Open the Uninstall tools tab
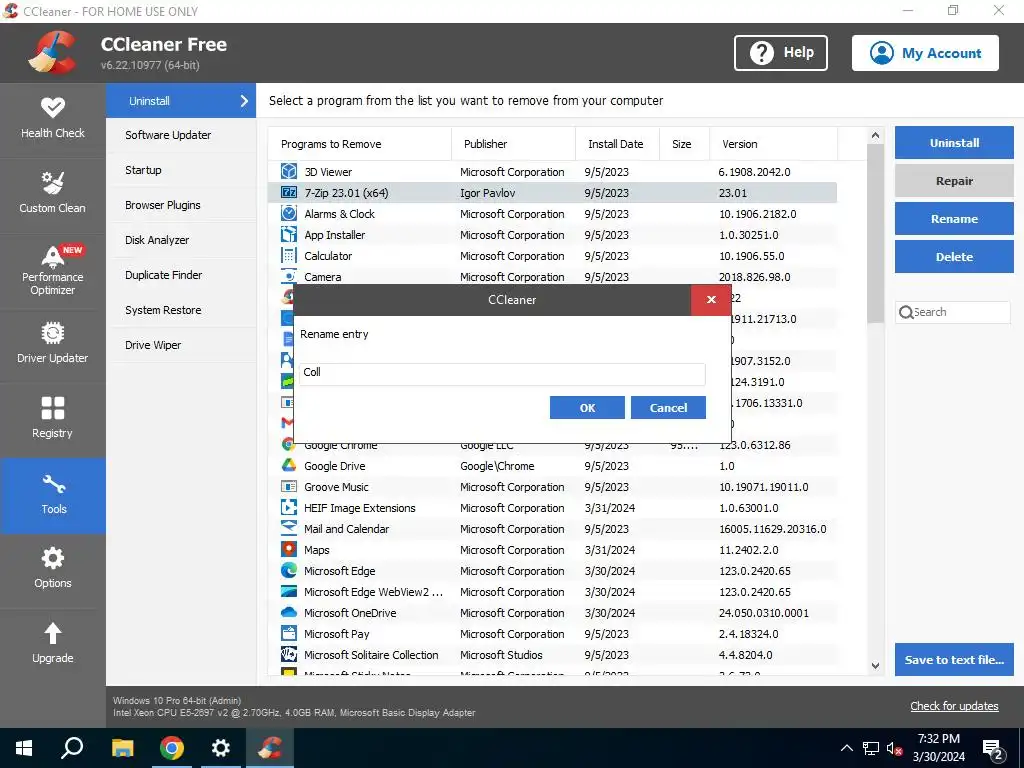This screenshot has width=1024, height=768. click(x=181, y=101)
